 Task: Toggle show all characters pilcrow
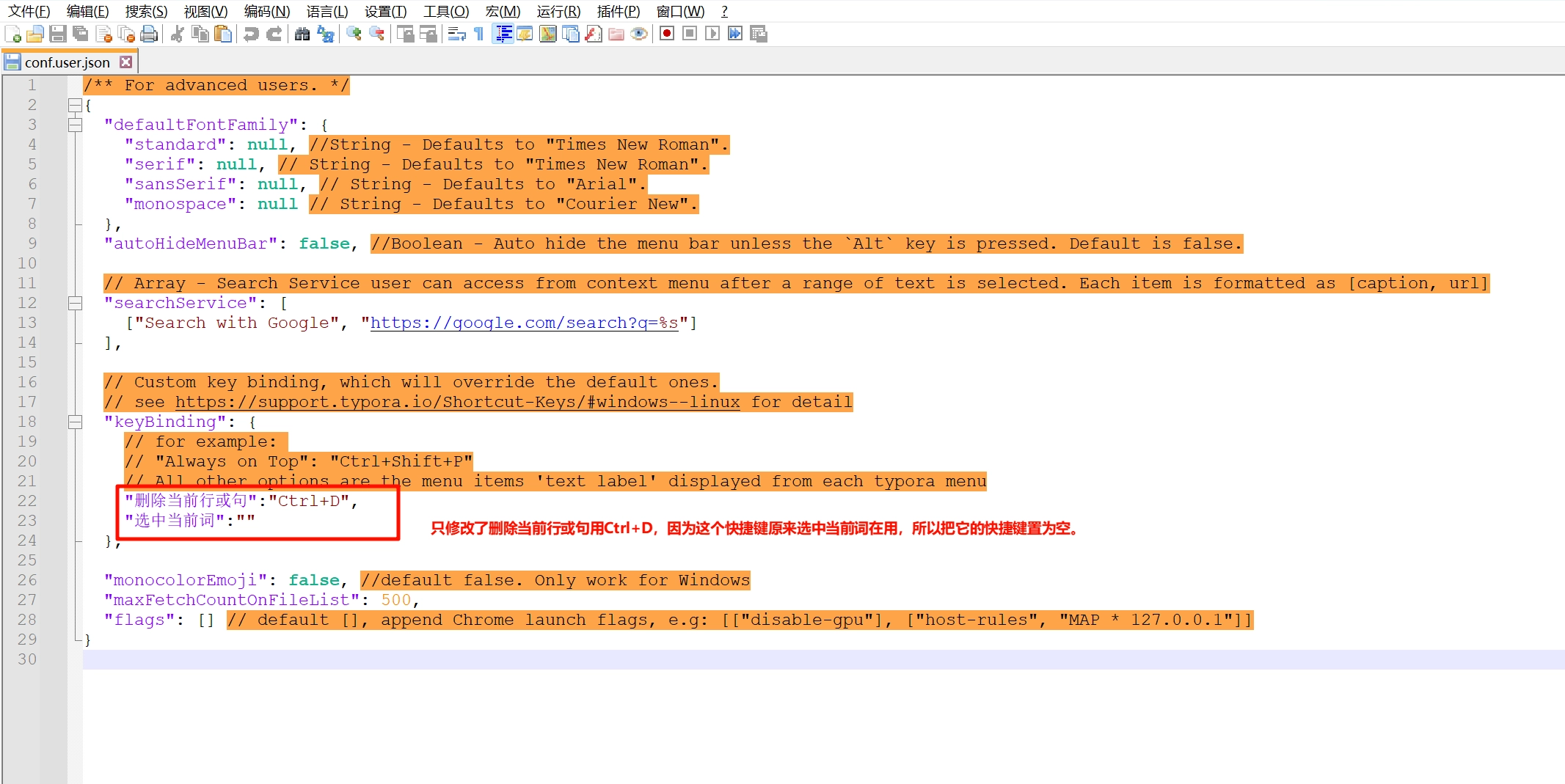pyautogui.click(x=479, y=34)
